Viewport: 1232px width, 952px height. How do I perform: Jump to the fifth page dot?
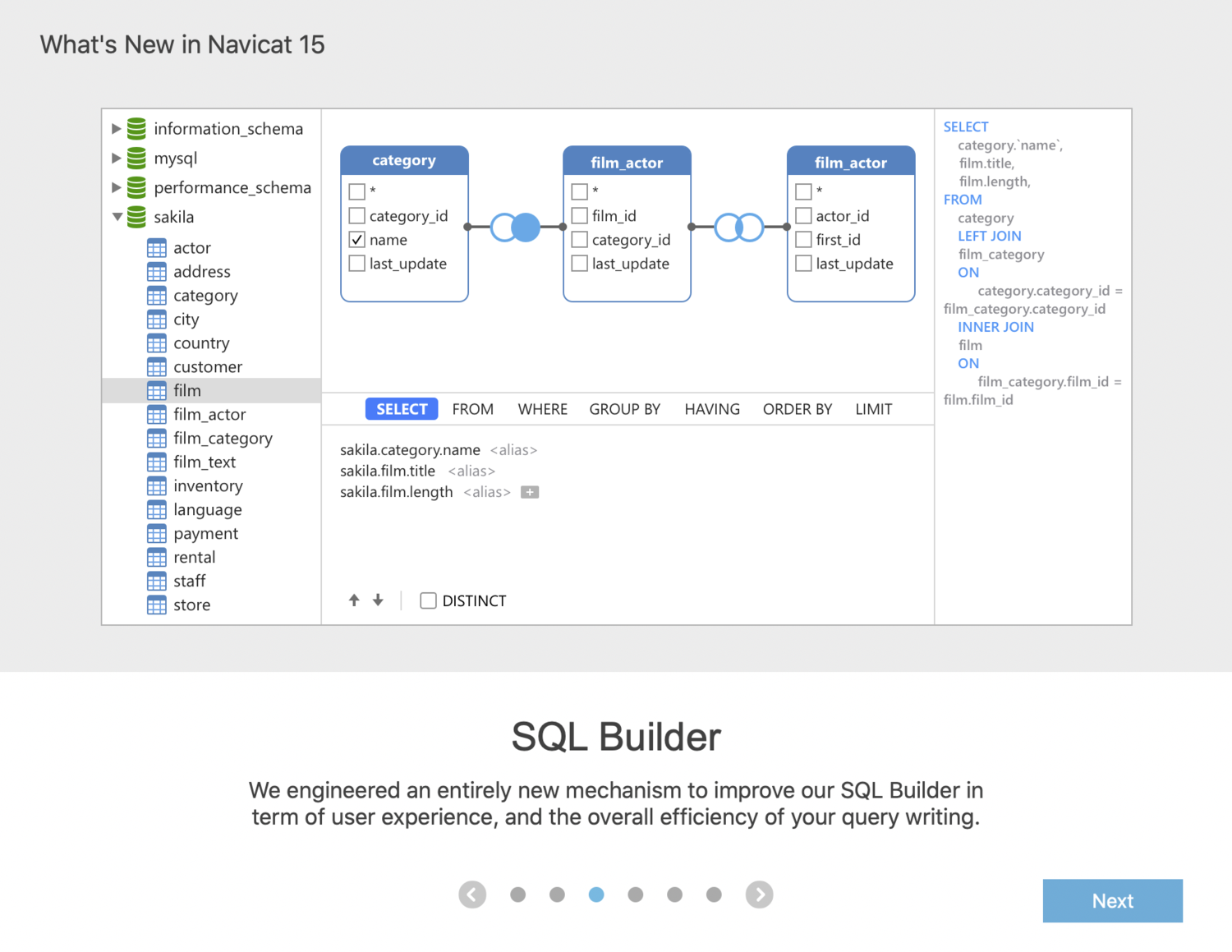click(x=674, y=895)
